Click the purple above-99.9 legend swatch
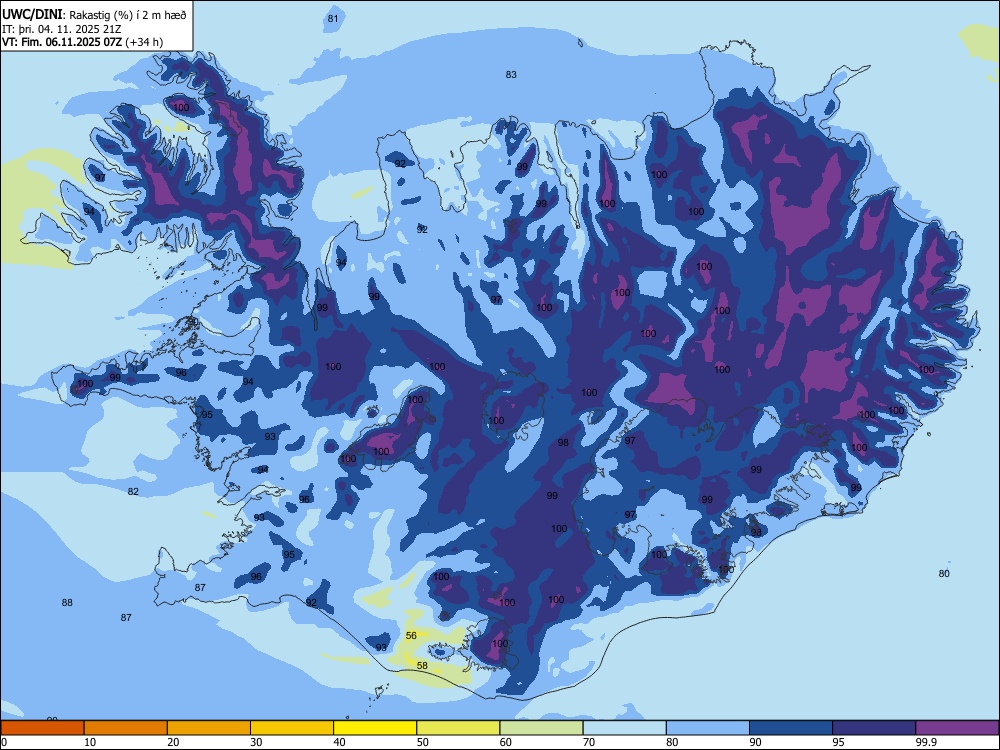This screenshot has height=750, width=1000. tap(957, 728)
